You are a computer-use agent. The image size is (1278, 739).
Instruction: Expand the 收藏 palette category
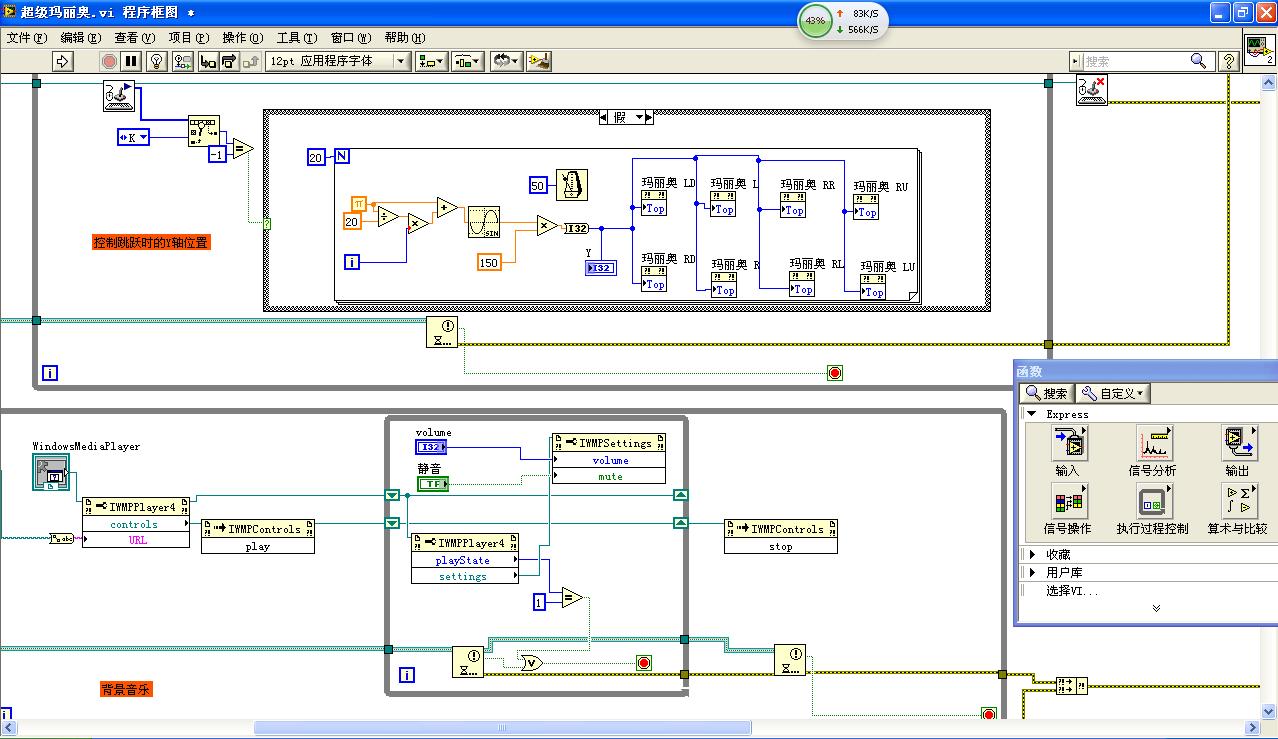coord(1032,554)
